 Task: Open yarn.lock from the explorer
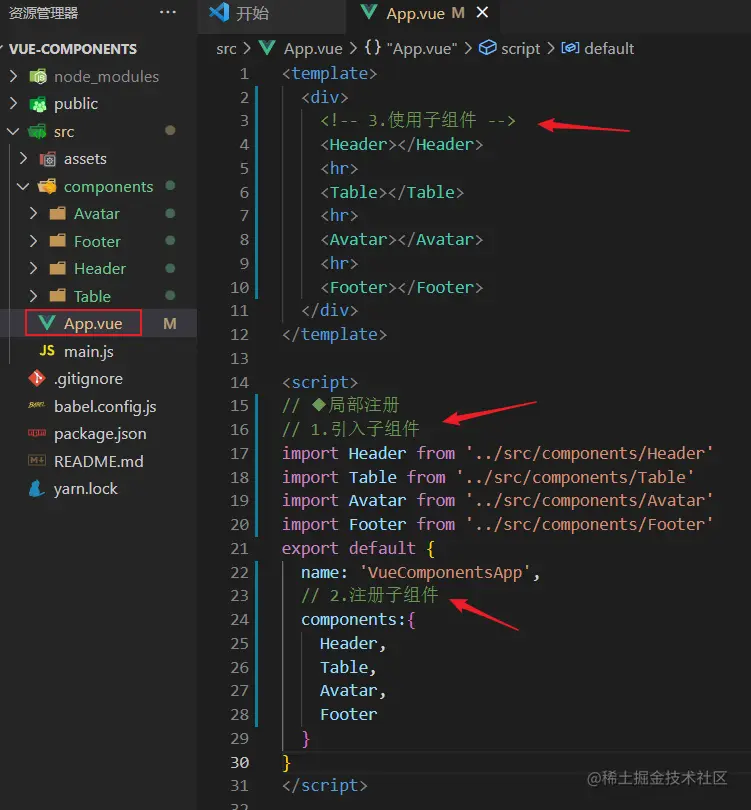click(86, 489)
